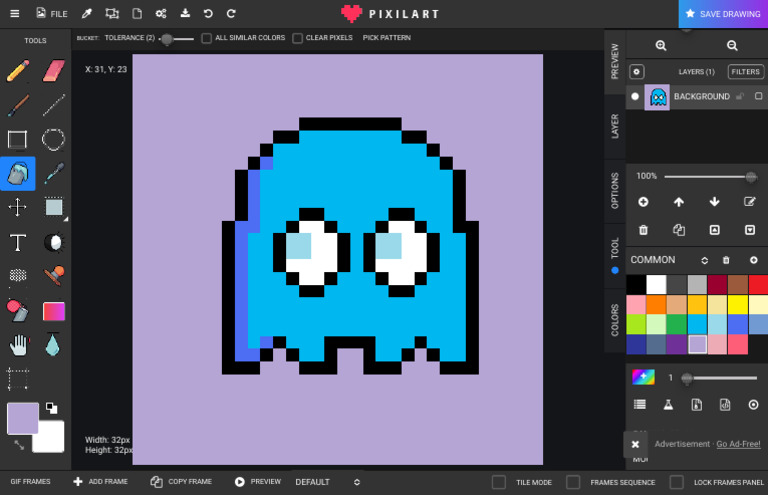This screenshot has width=768, height=495.
Task: Click ADD FRAME
Action: point(100,482)
